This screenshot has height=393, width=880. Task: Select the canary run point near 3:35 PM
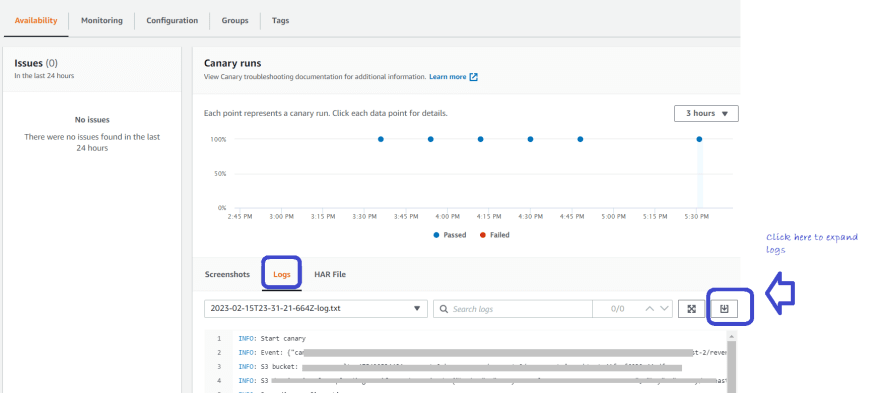[x=381, y=139]
